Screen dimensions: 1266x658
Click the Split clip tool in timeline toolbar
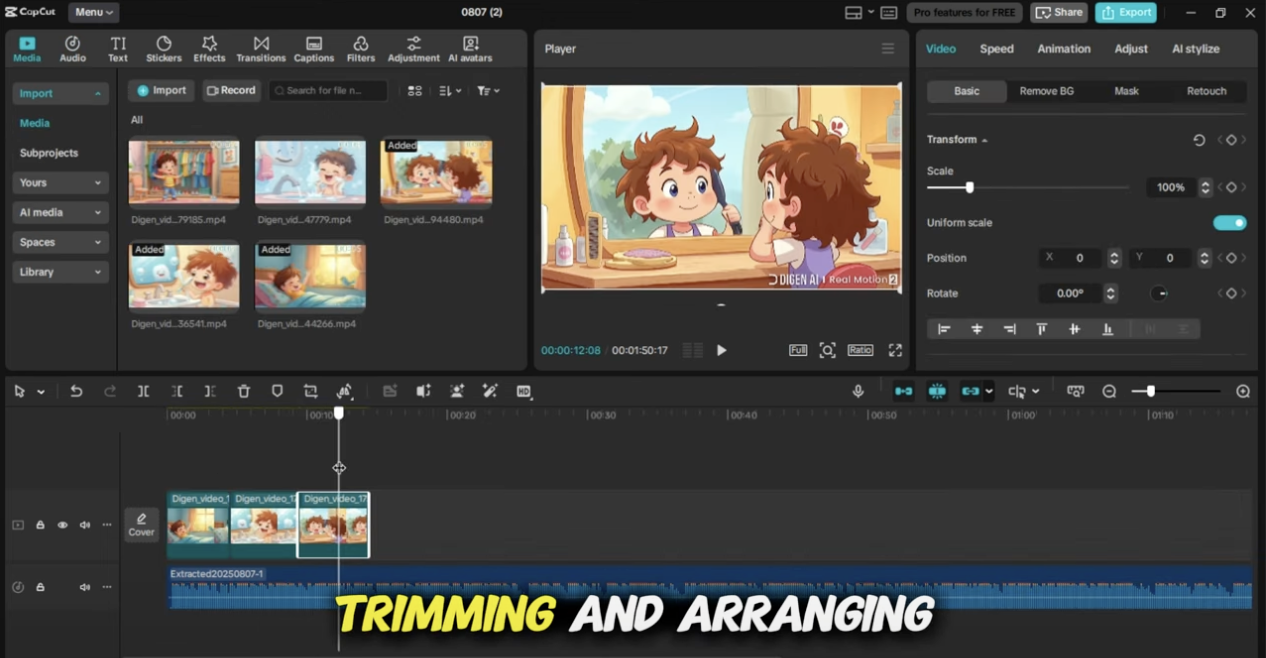pos(143,392)
